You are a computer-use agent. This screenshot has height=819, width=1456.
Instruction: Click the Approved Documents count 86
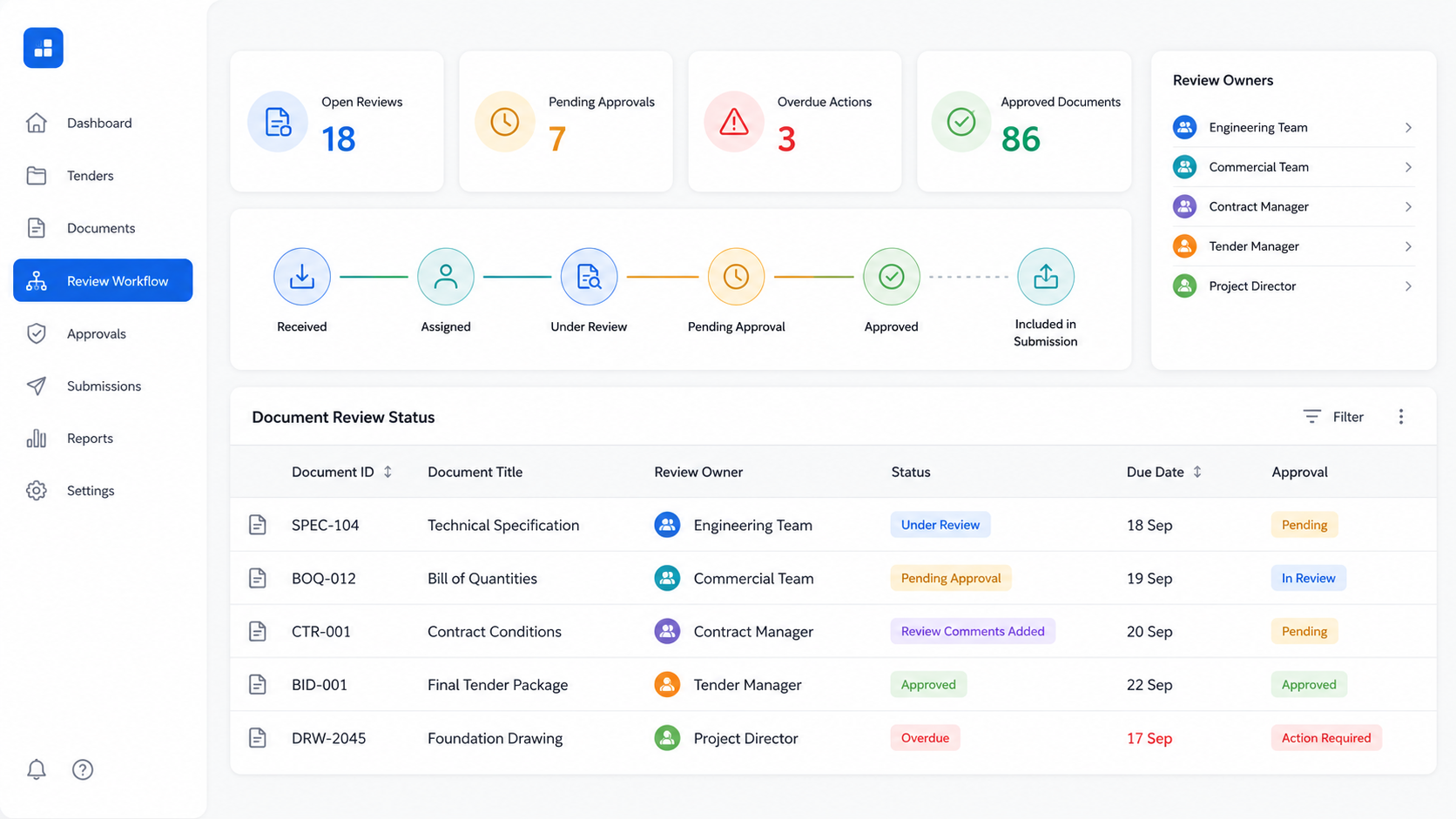point(1021,139)
